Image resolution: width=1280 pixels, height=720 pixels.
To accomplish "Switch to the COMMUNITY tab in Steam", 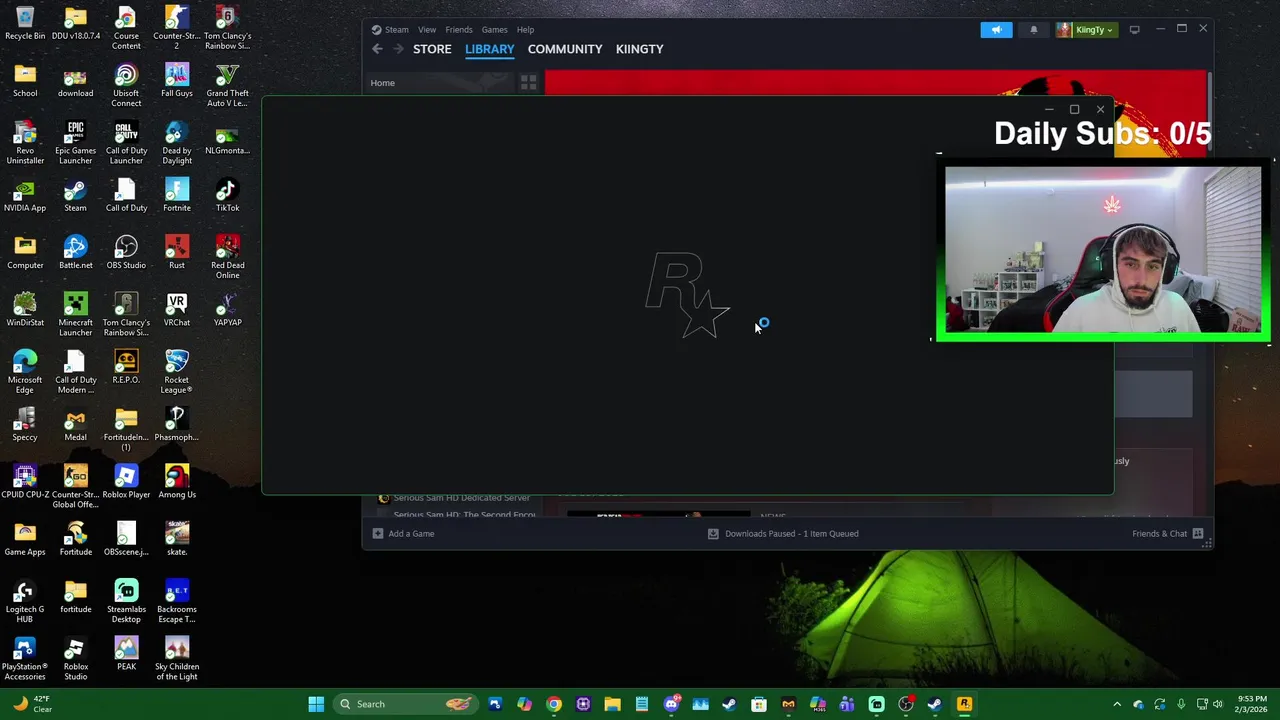I will pyautogui.click(x=565, y=49).
